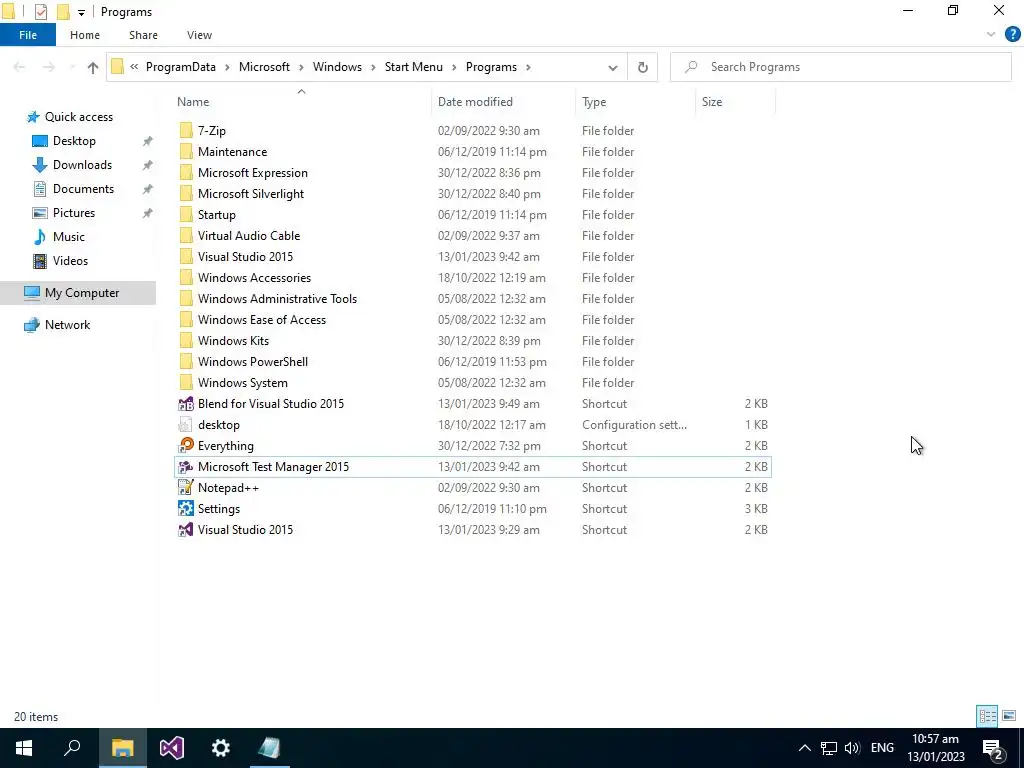1024x768 pixels.
Task: Open Visual Studio from the taskbar
Action: pos(172,748)
